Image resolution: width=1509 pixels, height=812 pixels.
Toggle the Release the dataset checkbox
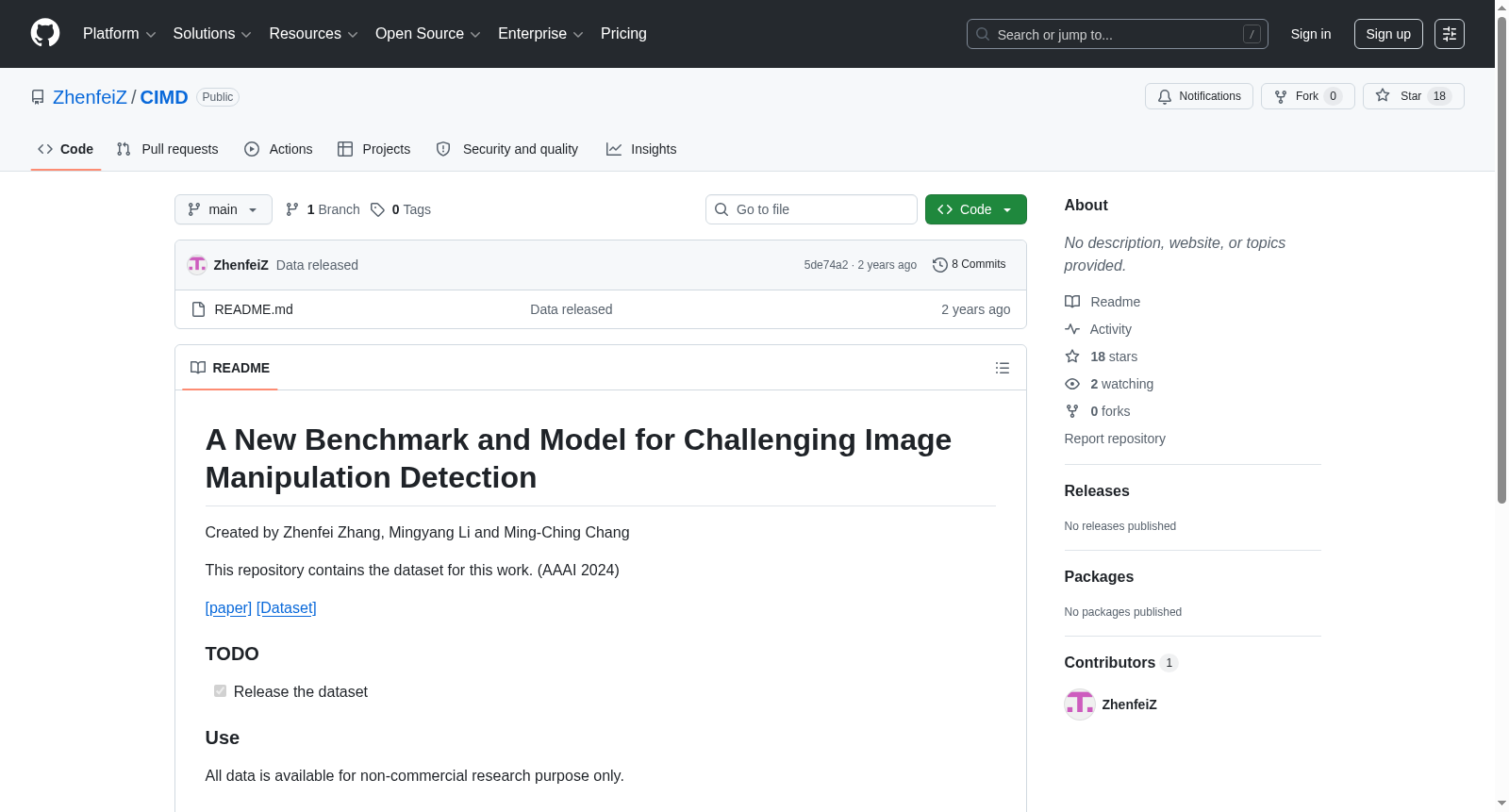point(220,691)
